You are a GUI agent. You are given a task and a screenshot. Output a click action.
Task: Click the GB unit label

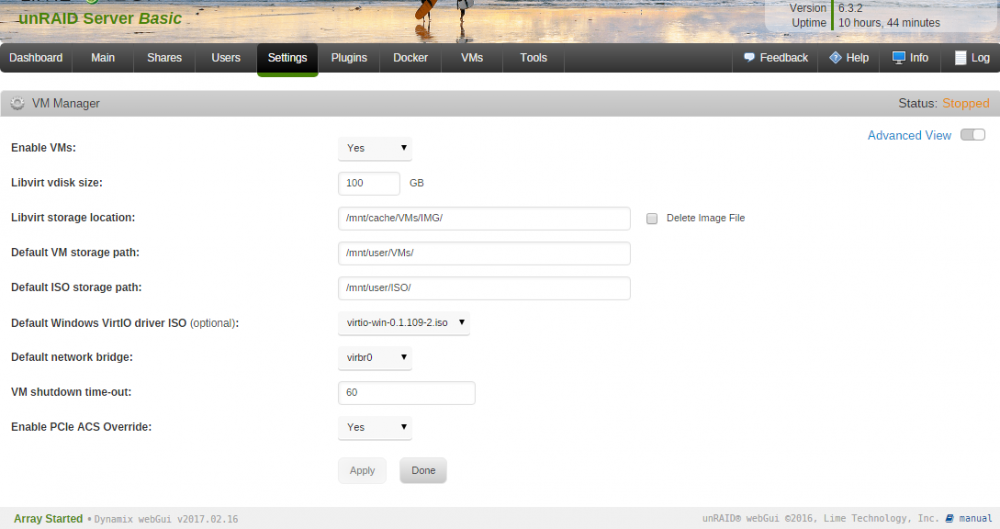[416, 183]
